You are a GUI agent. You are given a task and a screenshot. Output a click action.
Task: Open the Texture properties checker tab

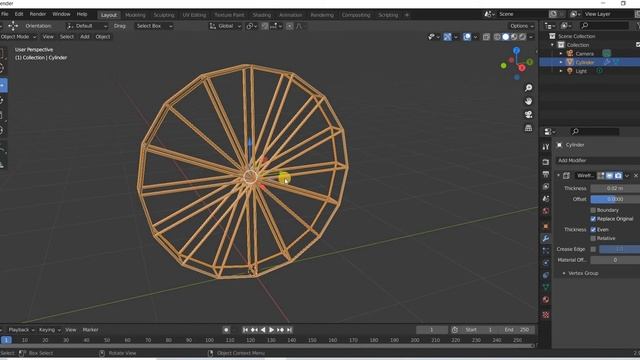[x=546, y=315]
